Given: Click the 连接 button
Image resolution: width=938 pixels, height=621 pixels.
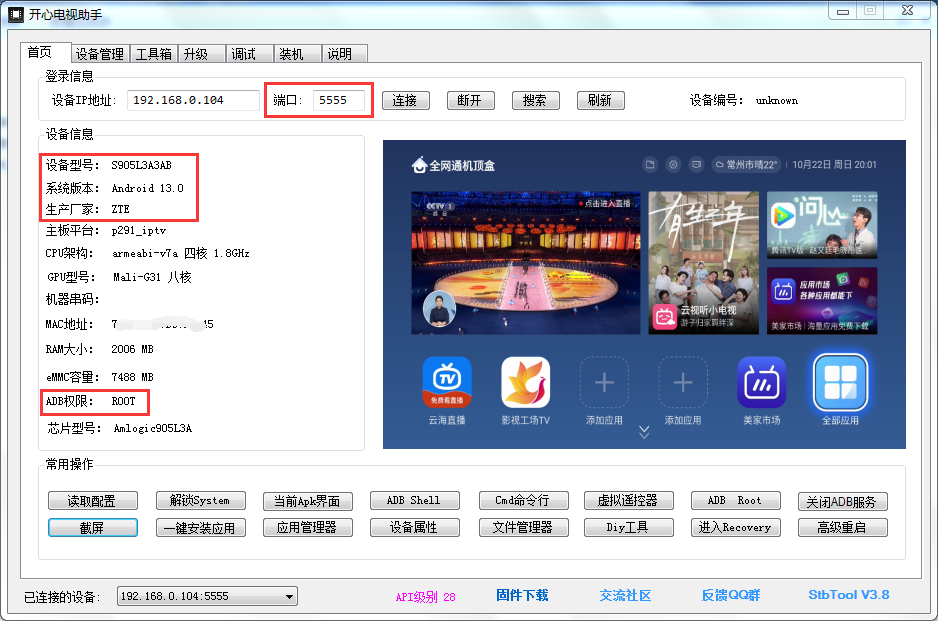Looking at the screenshot, I should [406, 100].
